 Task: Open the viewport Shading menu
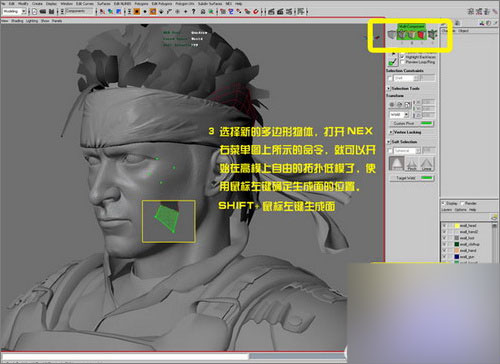coord(17,21)
